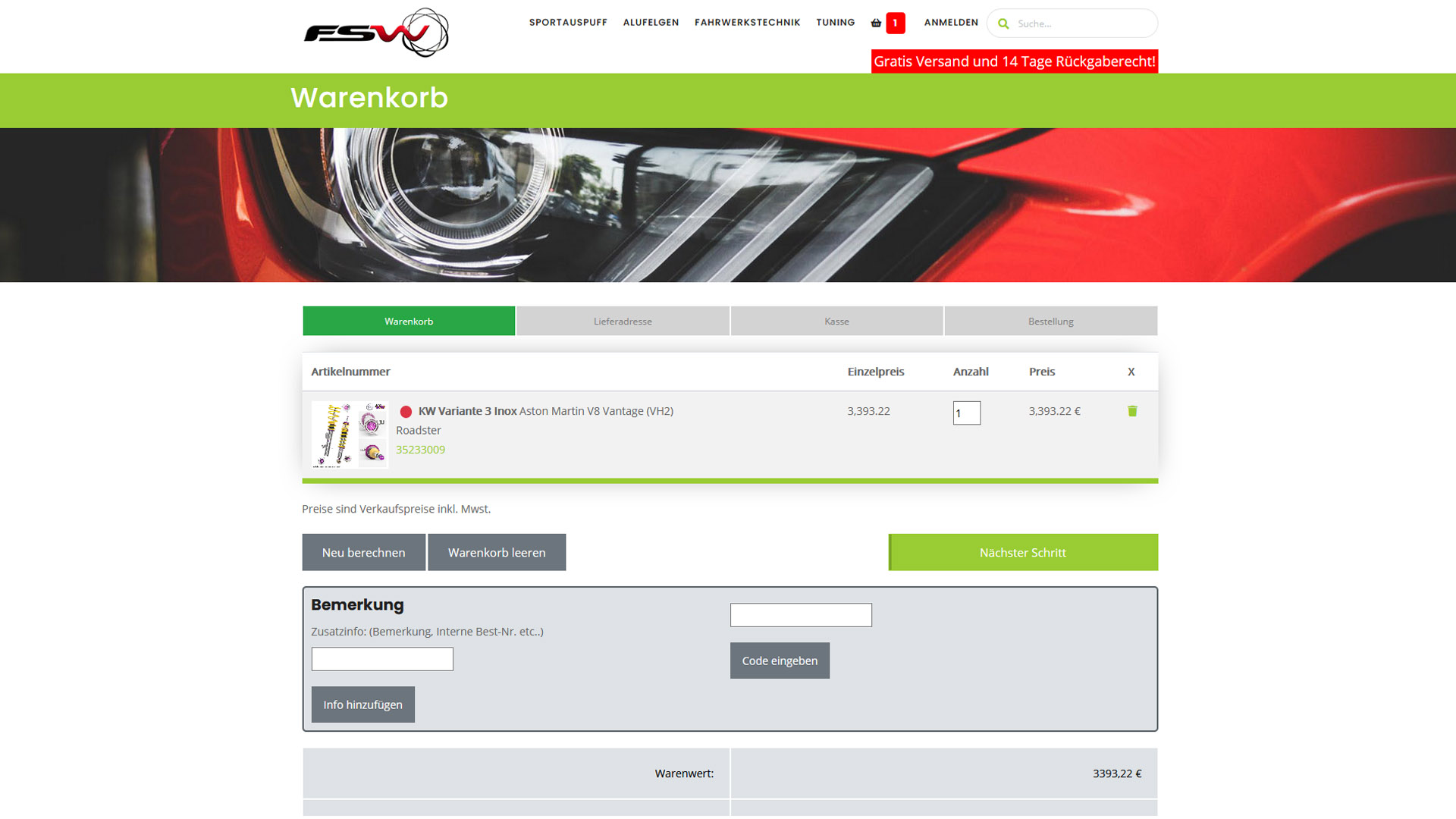This screenshot has height=819, width=1456.
Task: Open the shopping basket icon
Action: coord(876,23)
